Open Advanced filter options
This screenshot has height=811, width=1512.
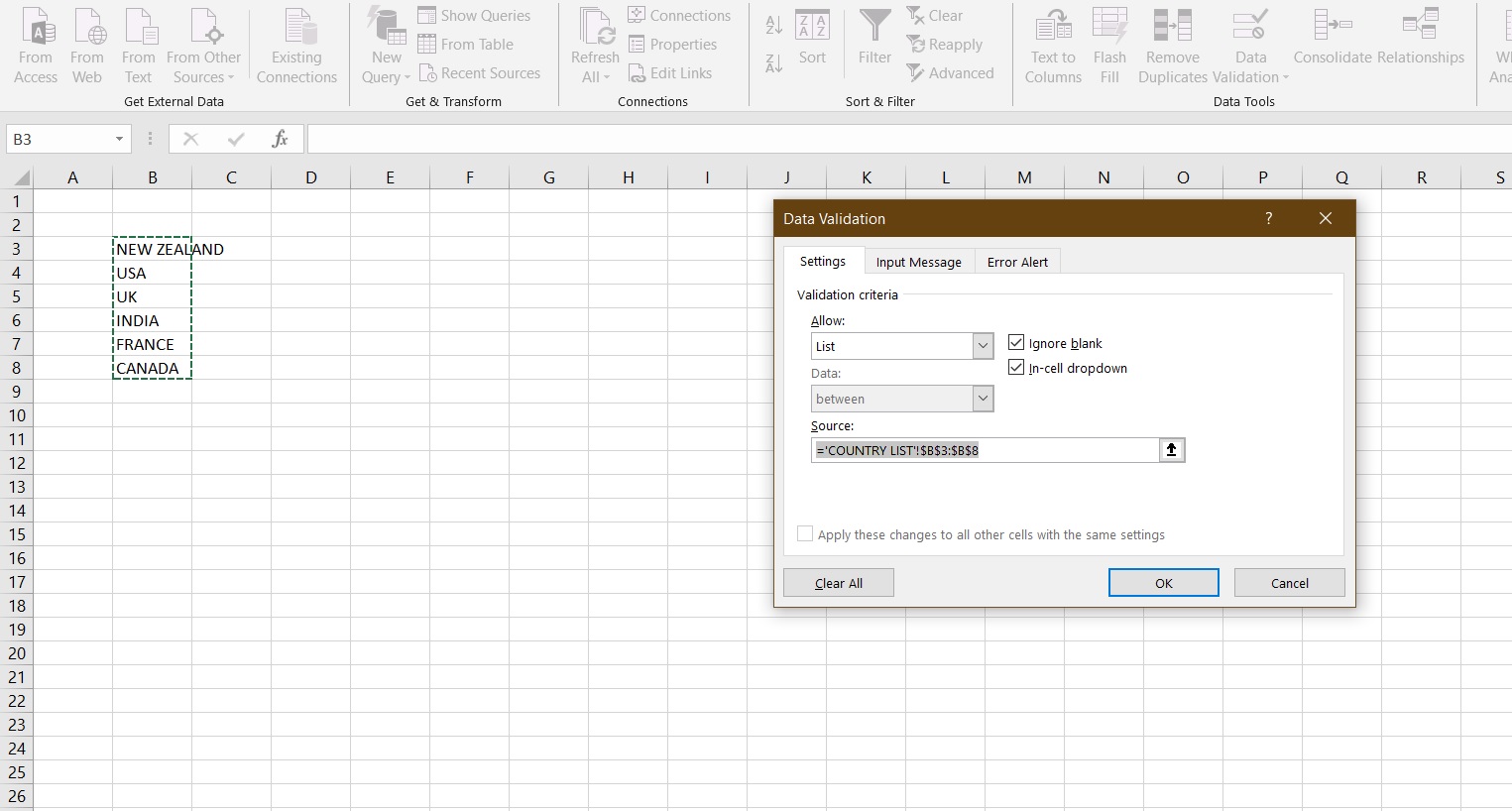pos(950,73)
